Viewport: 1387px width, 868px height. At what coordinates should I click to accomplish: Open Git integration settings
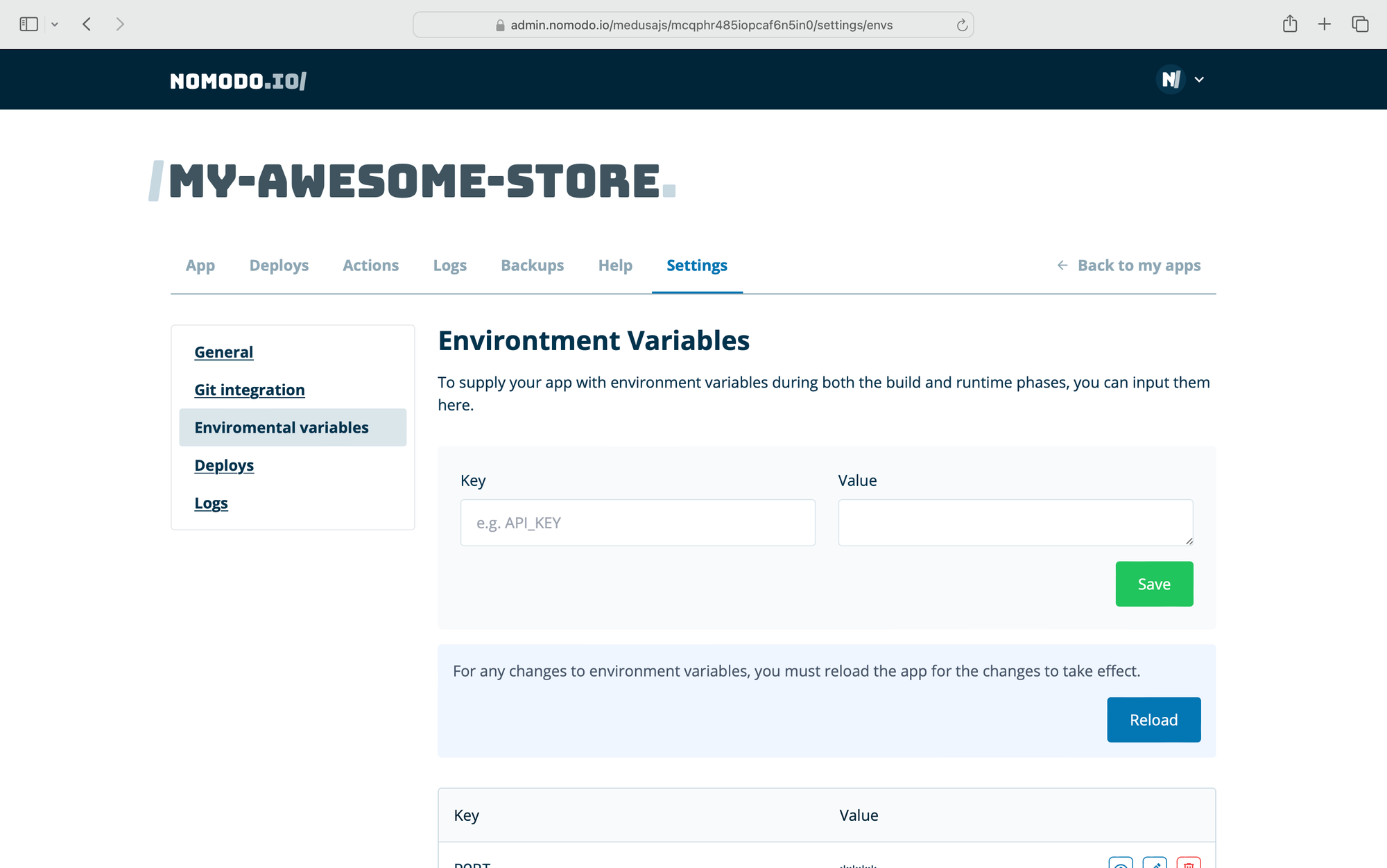click(x=249, y=390)
